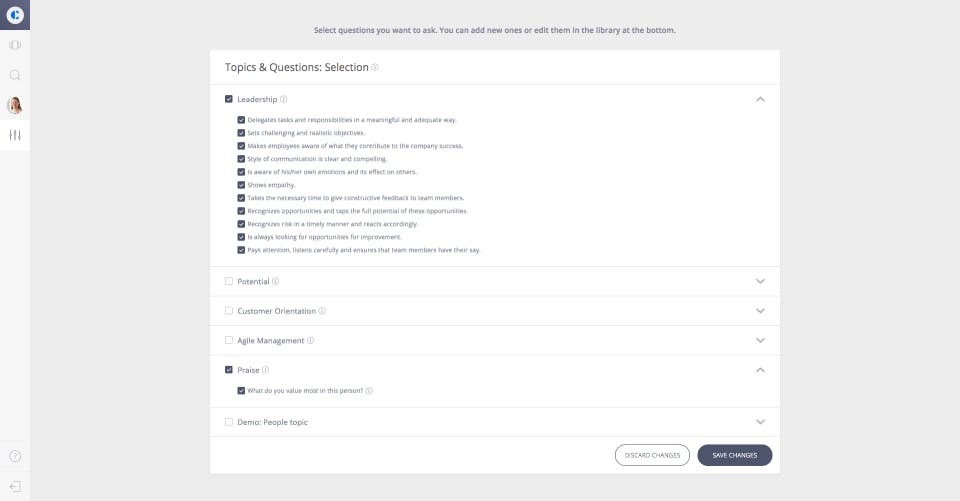Collapse the Praise section chevron

point(760,370)
